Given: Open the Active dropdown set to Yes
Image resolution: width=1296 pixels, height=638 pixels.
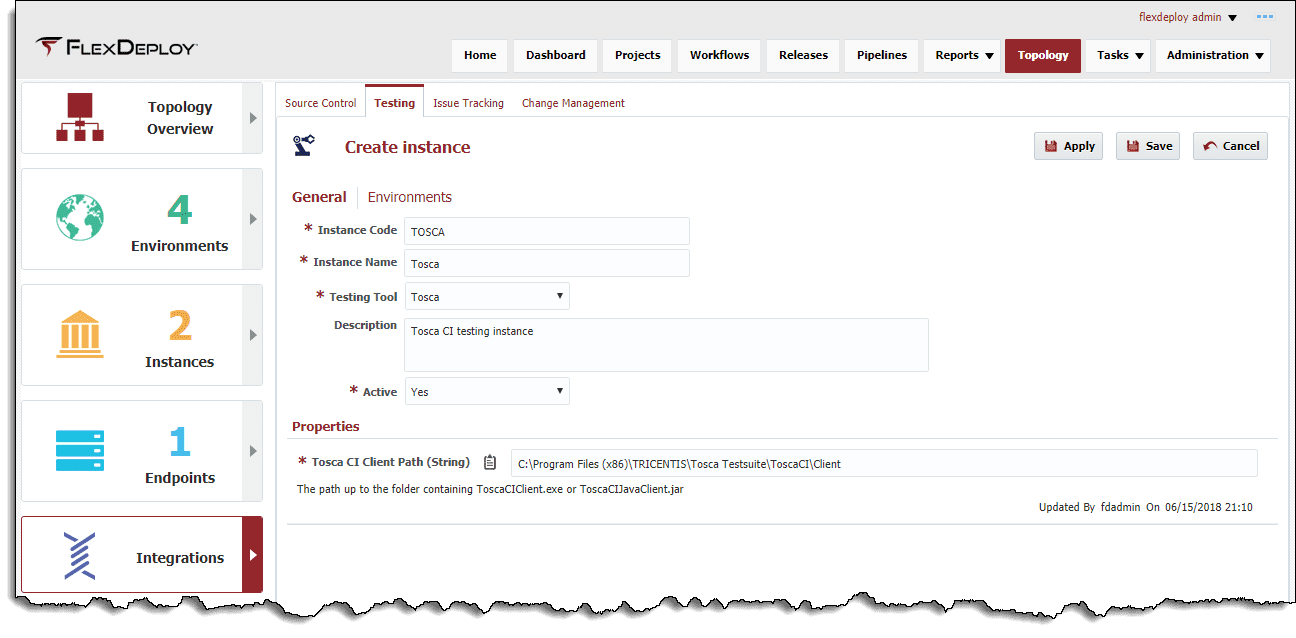Looking at the screenshot, I should click(x=487, y=391).
